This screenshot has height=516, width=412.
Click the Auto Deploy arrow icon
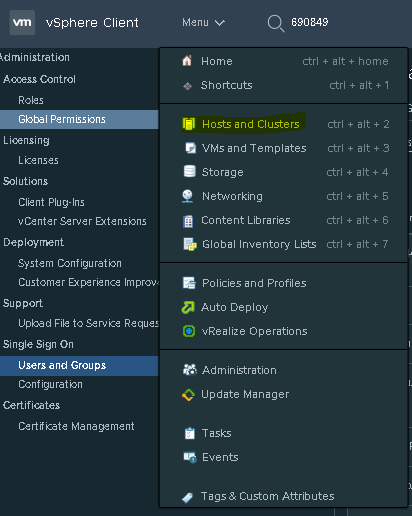tap(188, 307)
